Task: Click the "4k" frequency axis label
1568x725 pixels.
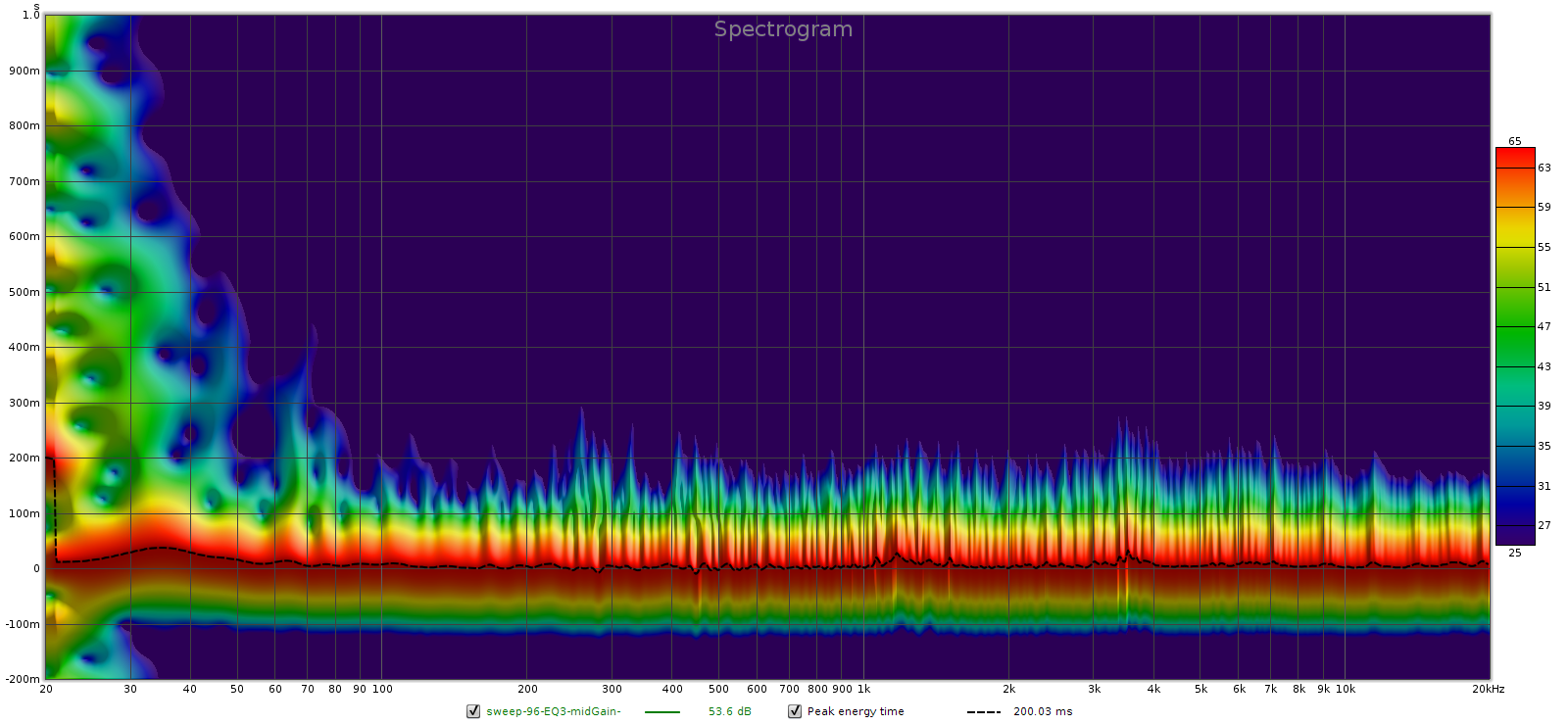Action: point(1153,689)
